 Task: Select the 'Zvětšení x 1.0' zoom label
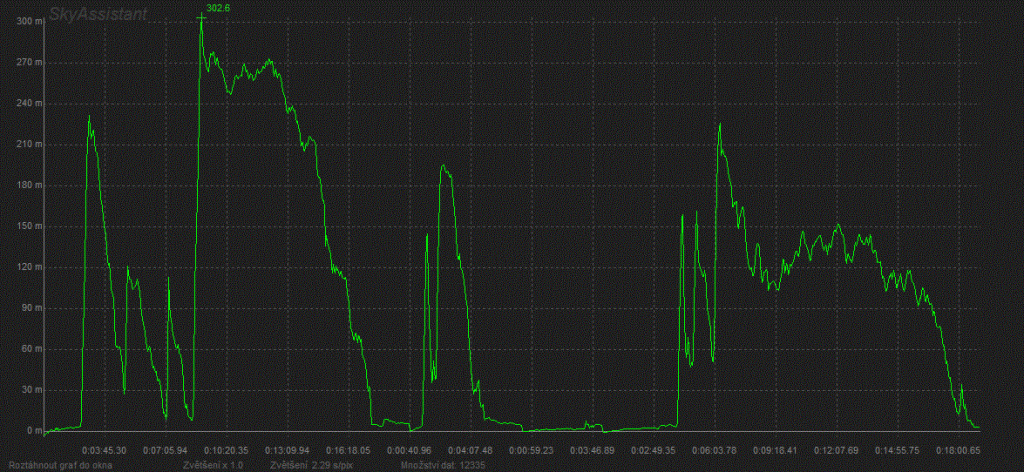coord(213,466)
